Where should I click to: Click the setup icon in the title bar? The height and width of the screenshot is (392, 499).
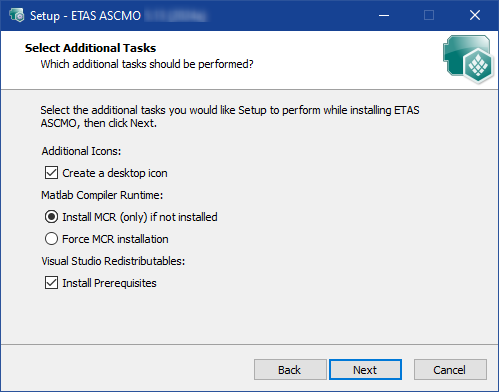click(x=17, y=15)
